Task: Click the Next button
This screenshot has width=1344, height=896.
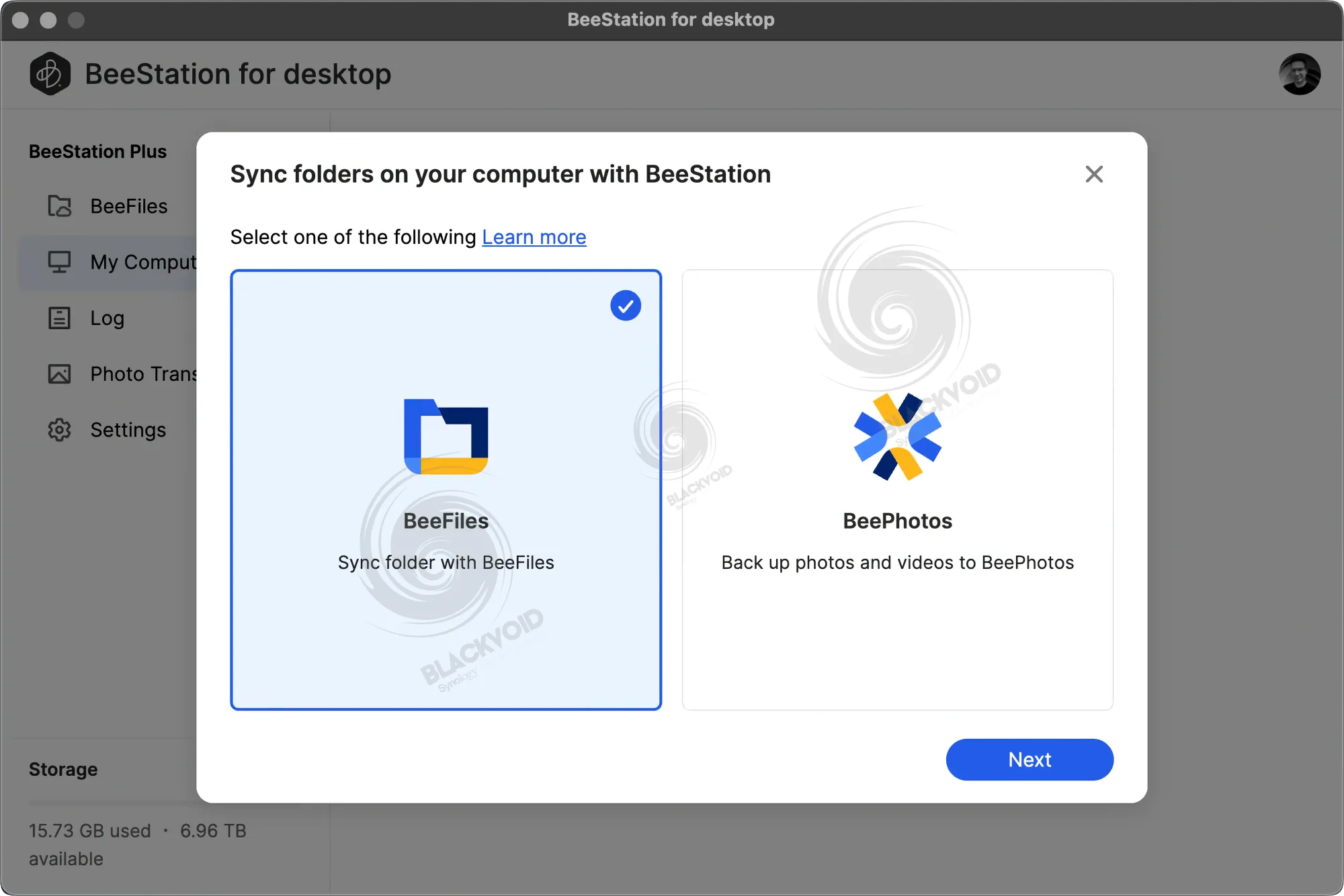Action: (1030, 760)
